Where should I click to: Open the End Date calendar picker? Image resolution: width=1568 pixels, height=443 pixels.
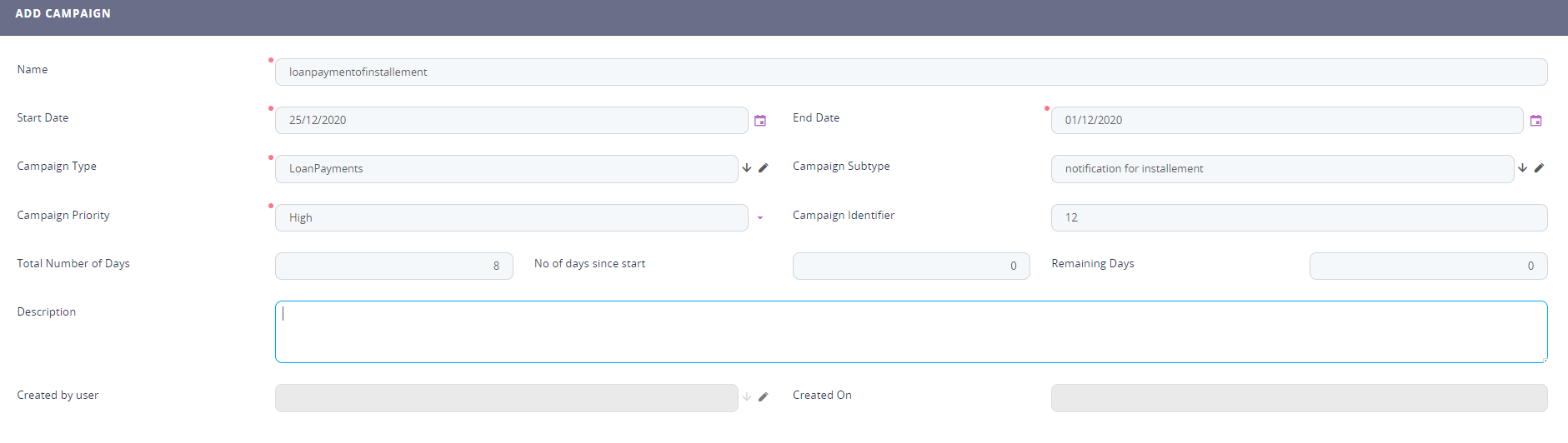pyautogui.click(x=1535, y=121)
